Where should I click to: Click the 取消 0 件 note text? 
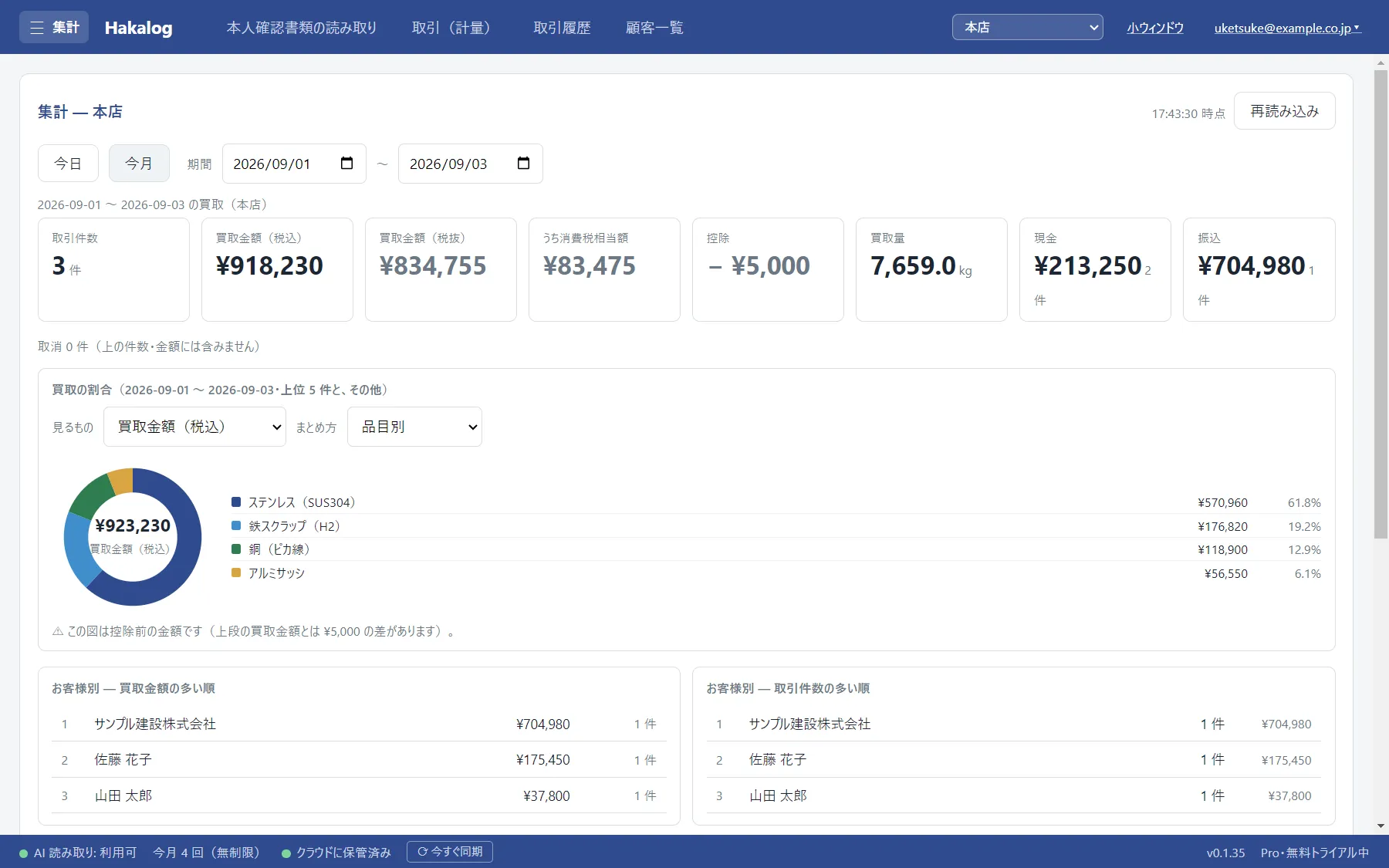[x=151, y=346]
